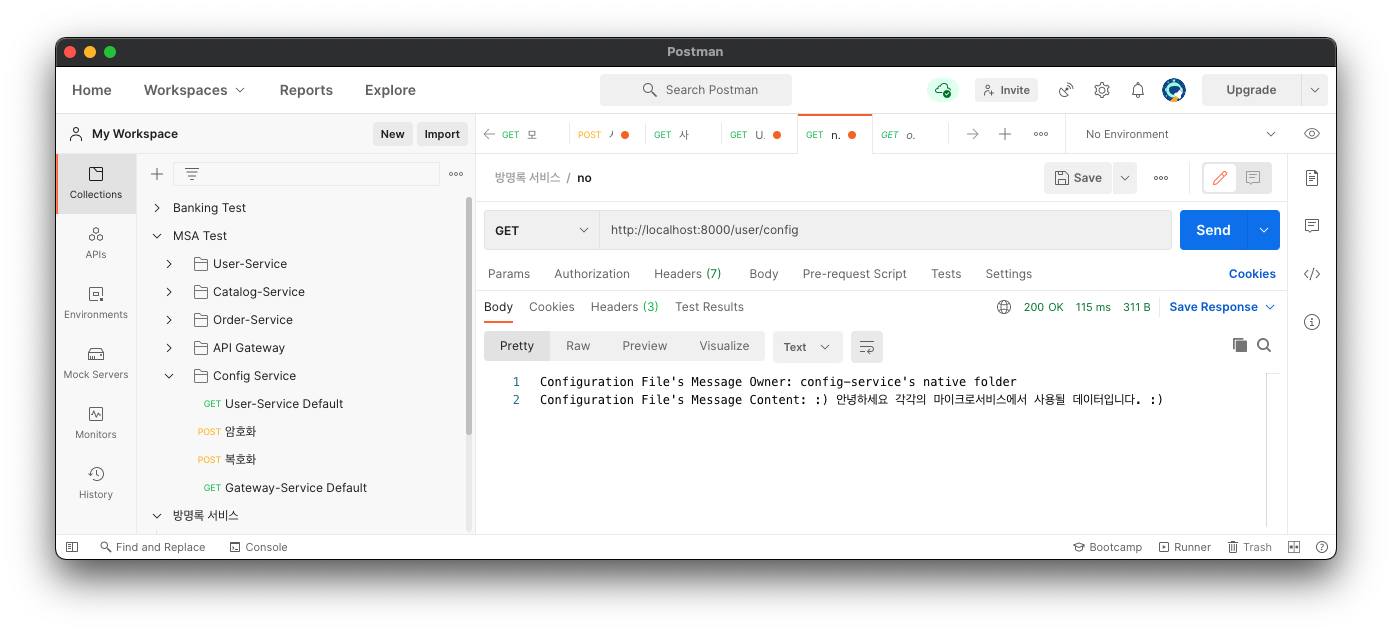Collapse the Config Service folder

169,376
